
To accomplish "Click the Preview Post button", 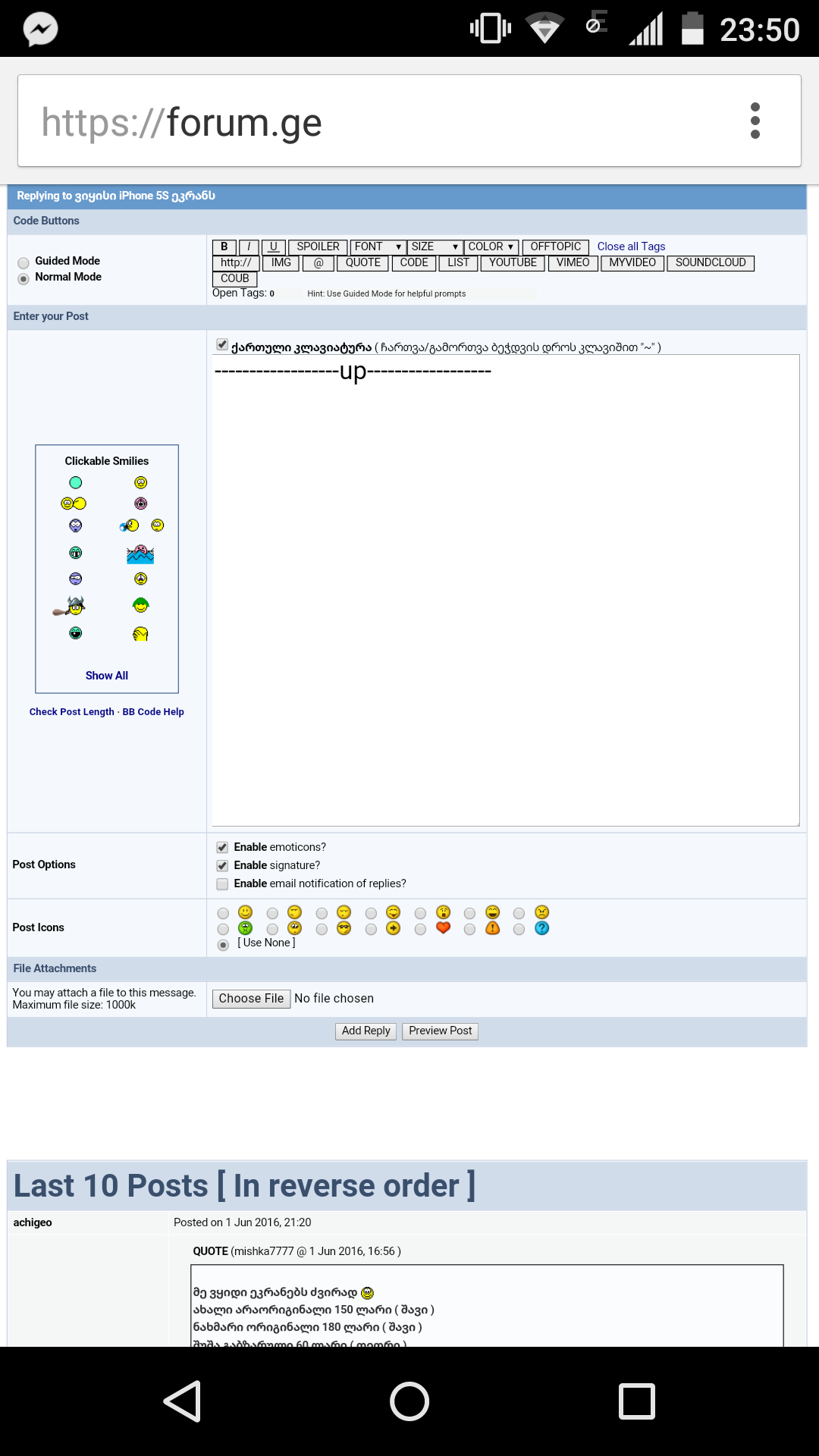I will pos(440,1031).
